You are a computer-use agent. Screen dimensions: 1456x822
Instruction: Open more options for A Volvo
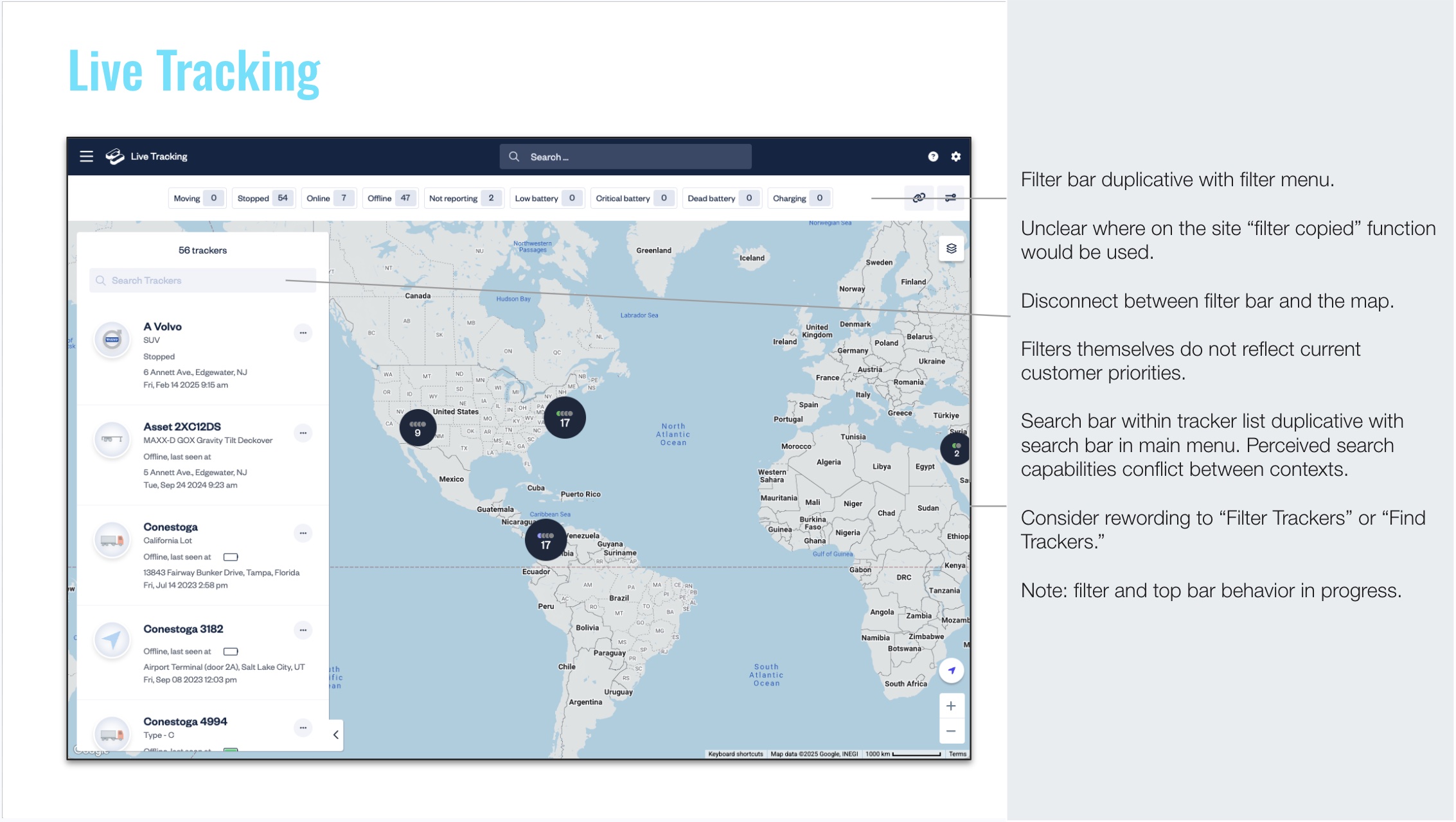click(303, 333)
